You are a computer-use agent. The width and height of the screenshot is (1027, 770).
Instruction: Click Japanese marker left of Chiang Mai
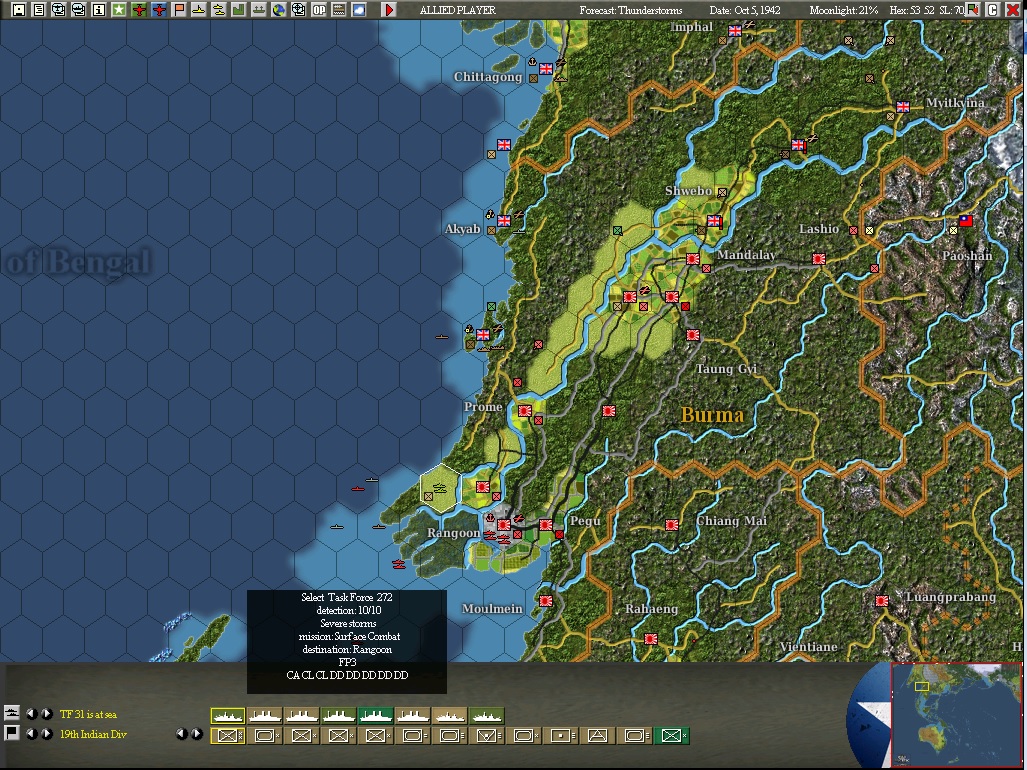672,524
